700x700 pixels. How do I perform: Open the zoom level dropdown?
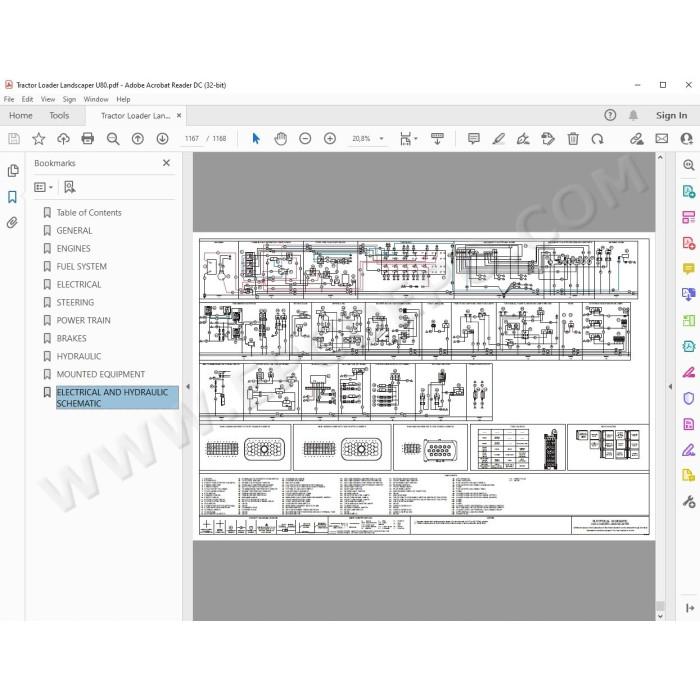tap(382, 139)
